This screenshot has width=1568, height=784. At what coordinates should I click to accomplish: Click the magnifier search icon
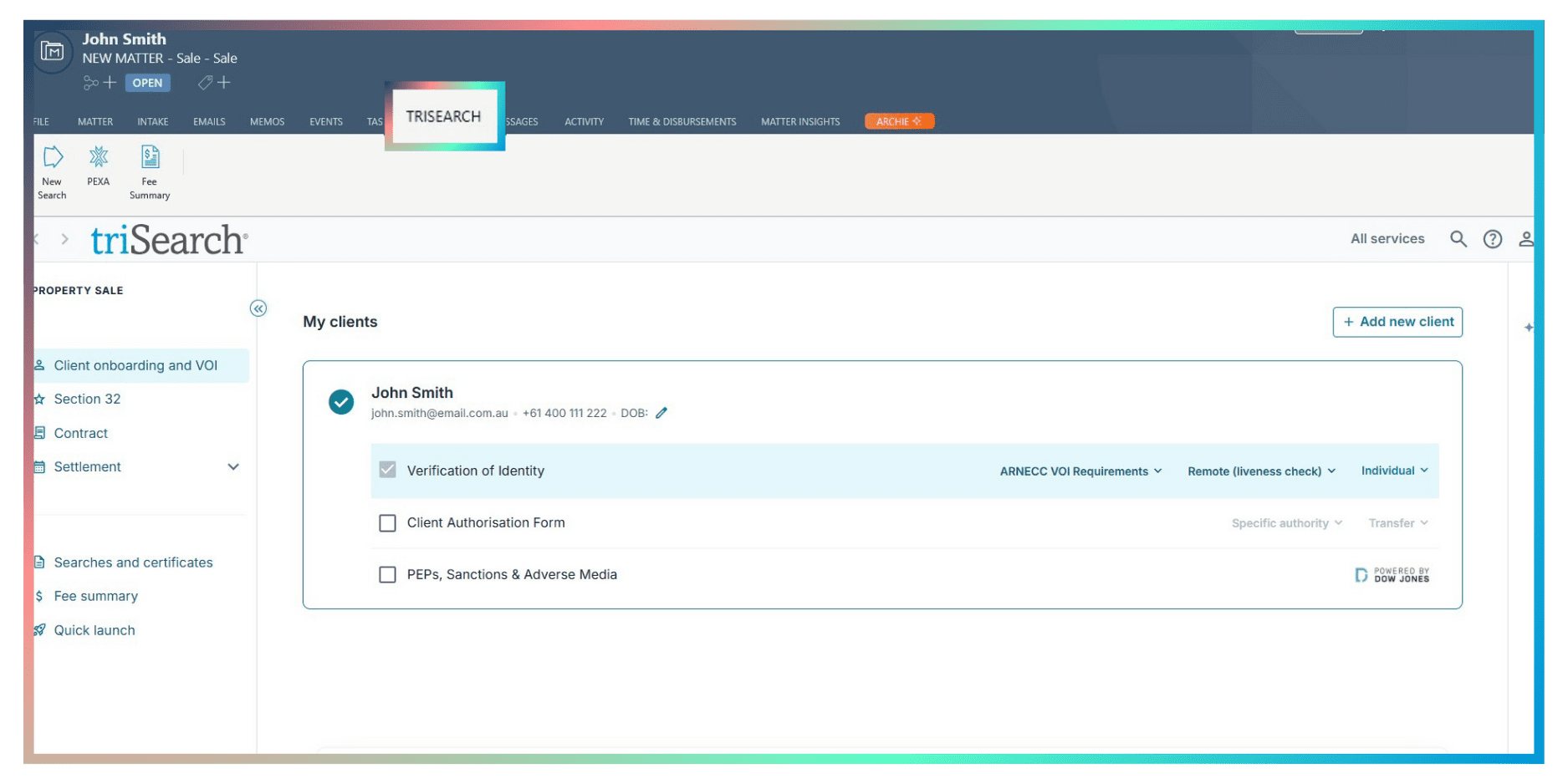click(x=1458, y=239)
